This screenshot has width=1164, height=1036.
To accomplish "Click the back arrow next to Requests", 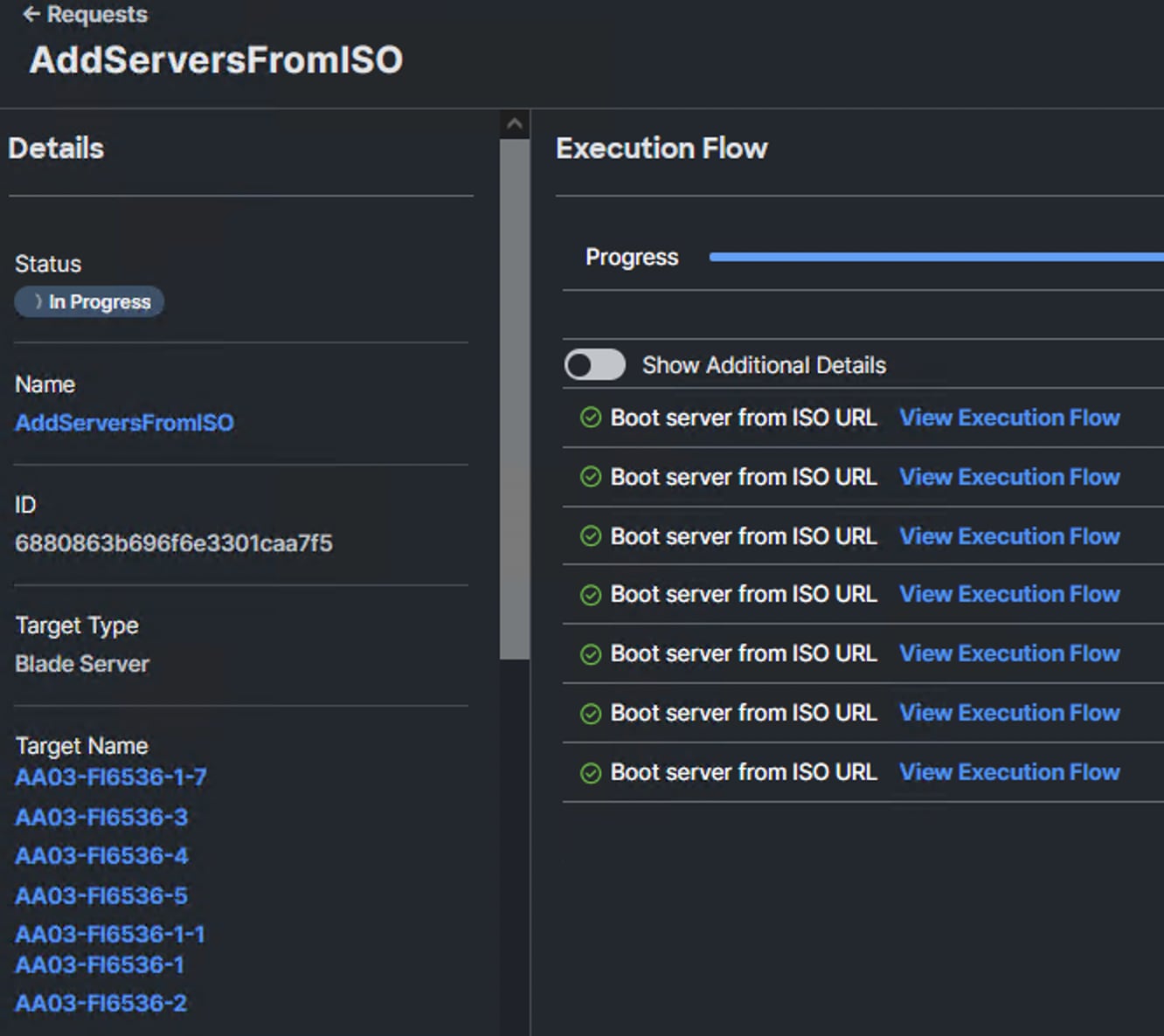I will click(31, 14).
